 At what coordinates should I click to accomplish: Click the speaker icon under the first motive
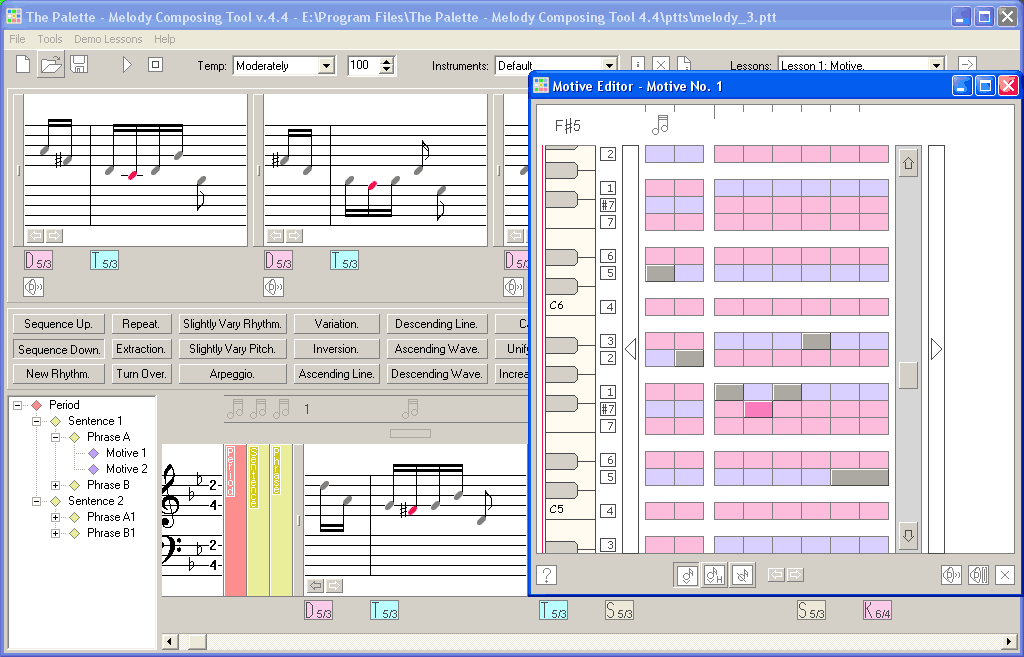tap(34, 287)
